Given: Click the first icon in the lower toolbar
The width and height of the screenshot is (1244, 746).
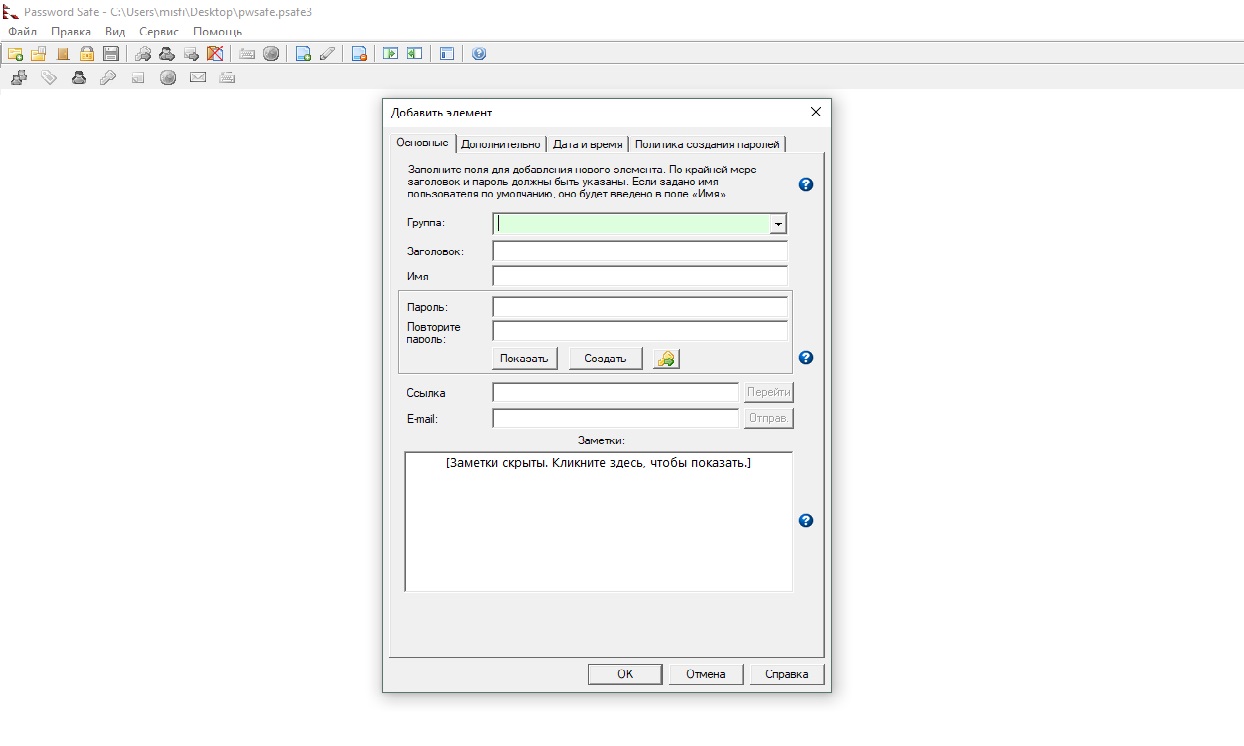Looking at the screenshot, I should coord(18,77).
